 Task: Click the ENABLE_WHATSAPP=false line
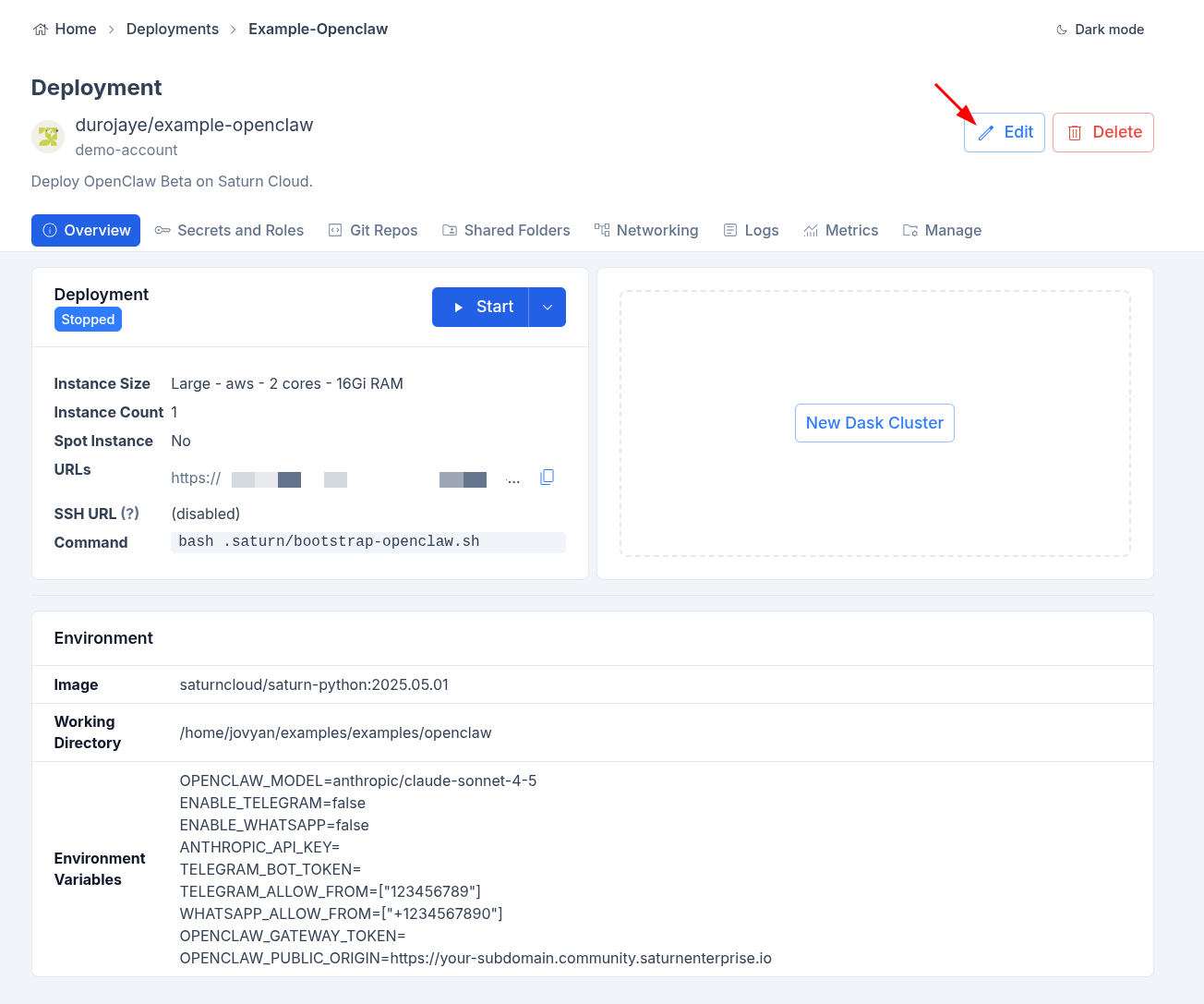[x=274, y=826]
